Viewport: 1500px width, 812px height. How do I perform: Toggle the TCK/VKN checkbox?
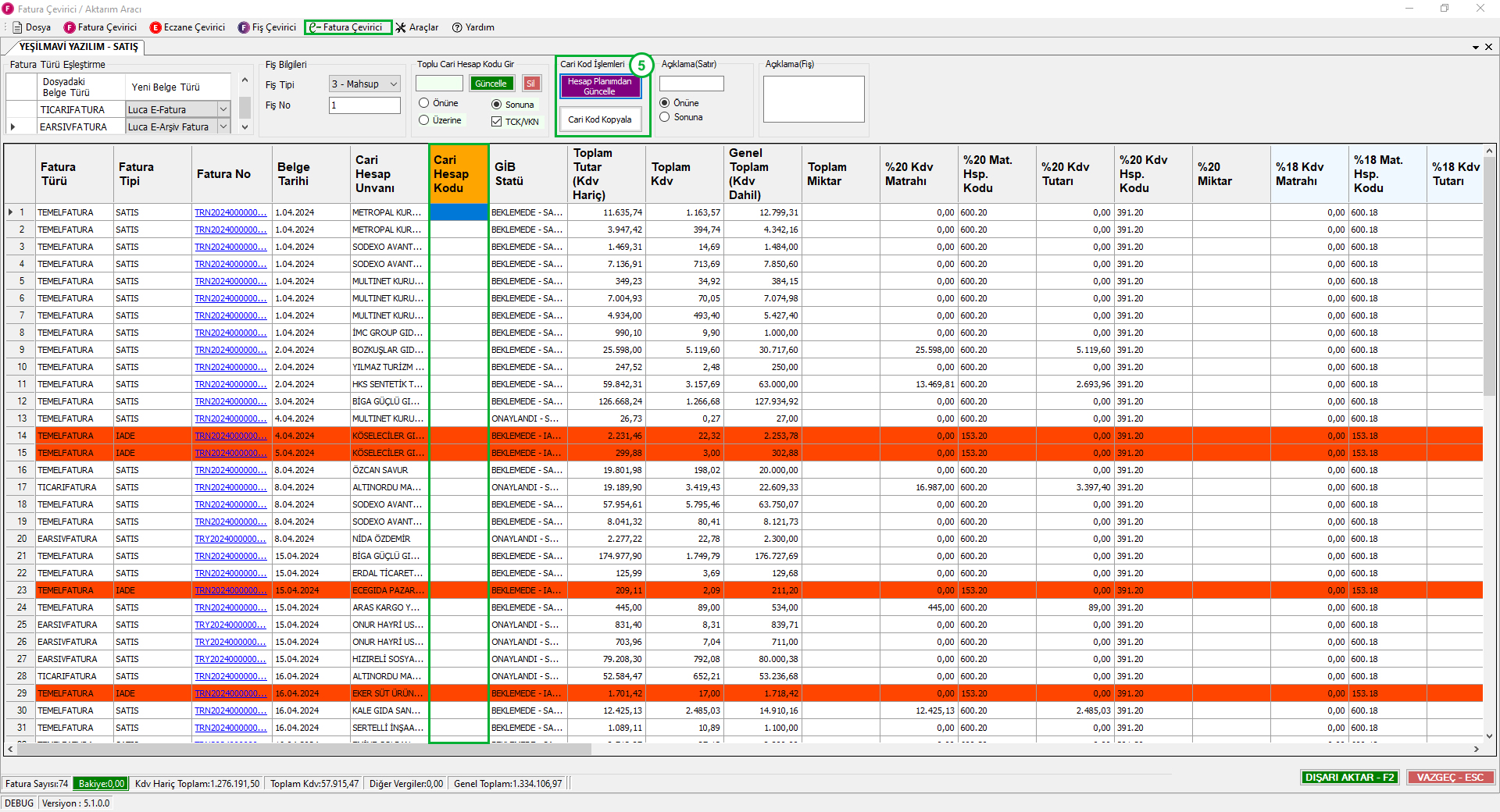point(496,122)
